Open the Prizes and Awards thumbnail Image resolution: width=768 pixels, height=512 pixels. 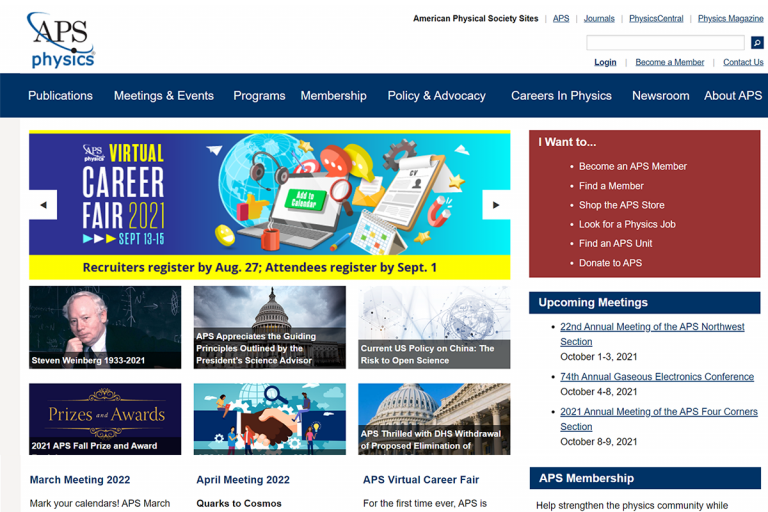(105, 418)
